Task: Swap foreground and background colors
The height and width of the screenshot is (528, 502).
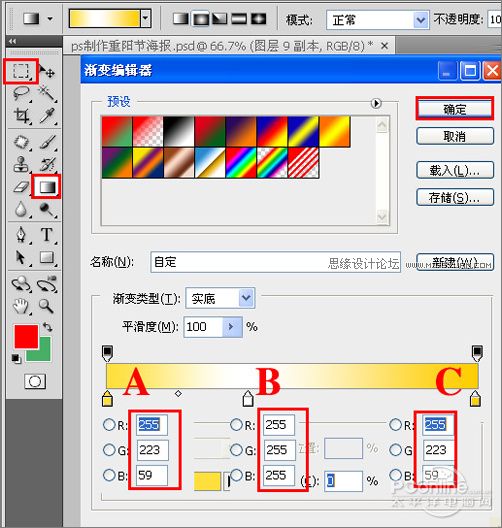Action: [47, 326]
